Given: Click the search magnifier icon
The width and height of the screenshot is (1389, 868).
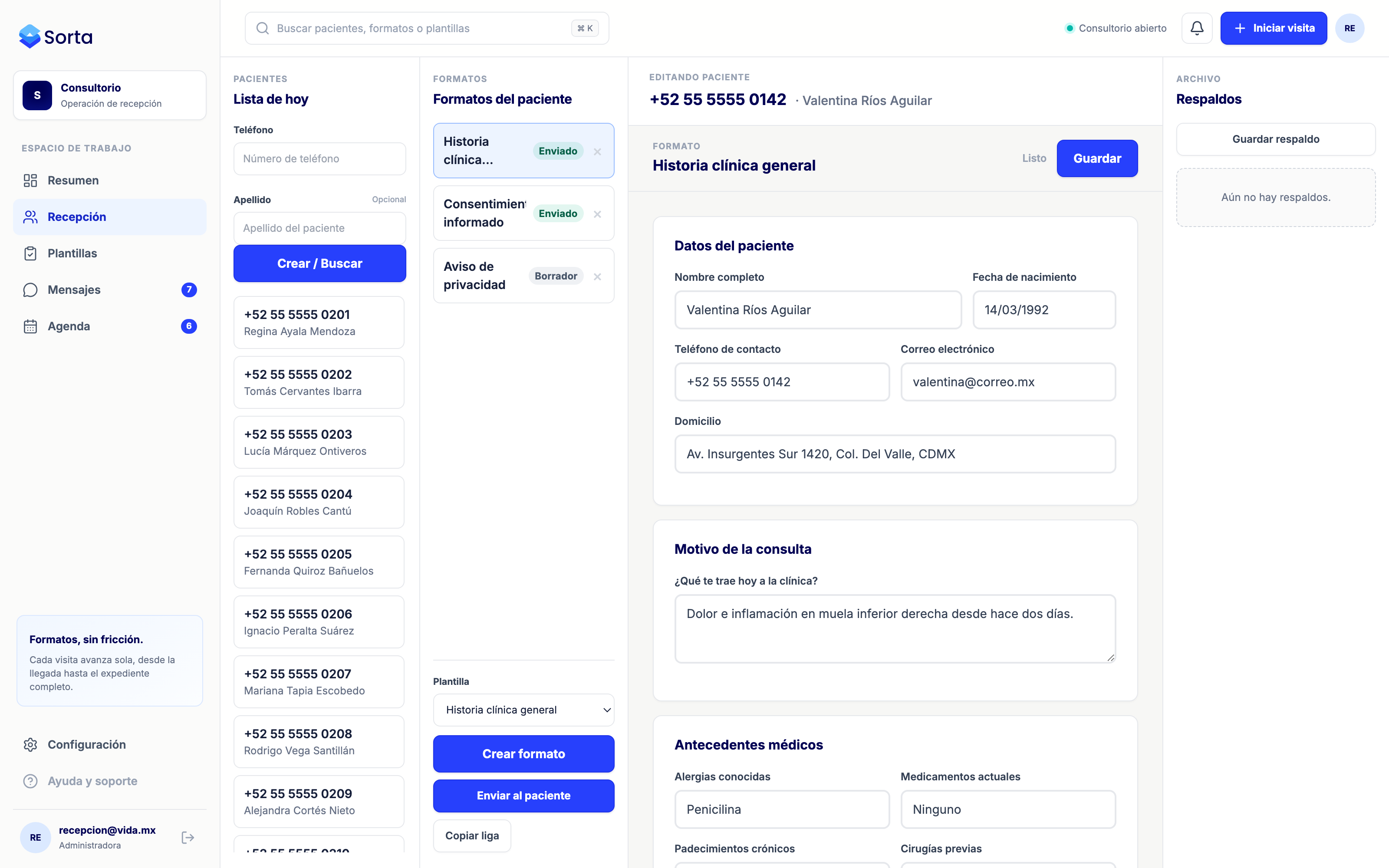Looking at the screenshot, I should point(262,28).
